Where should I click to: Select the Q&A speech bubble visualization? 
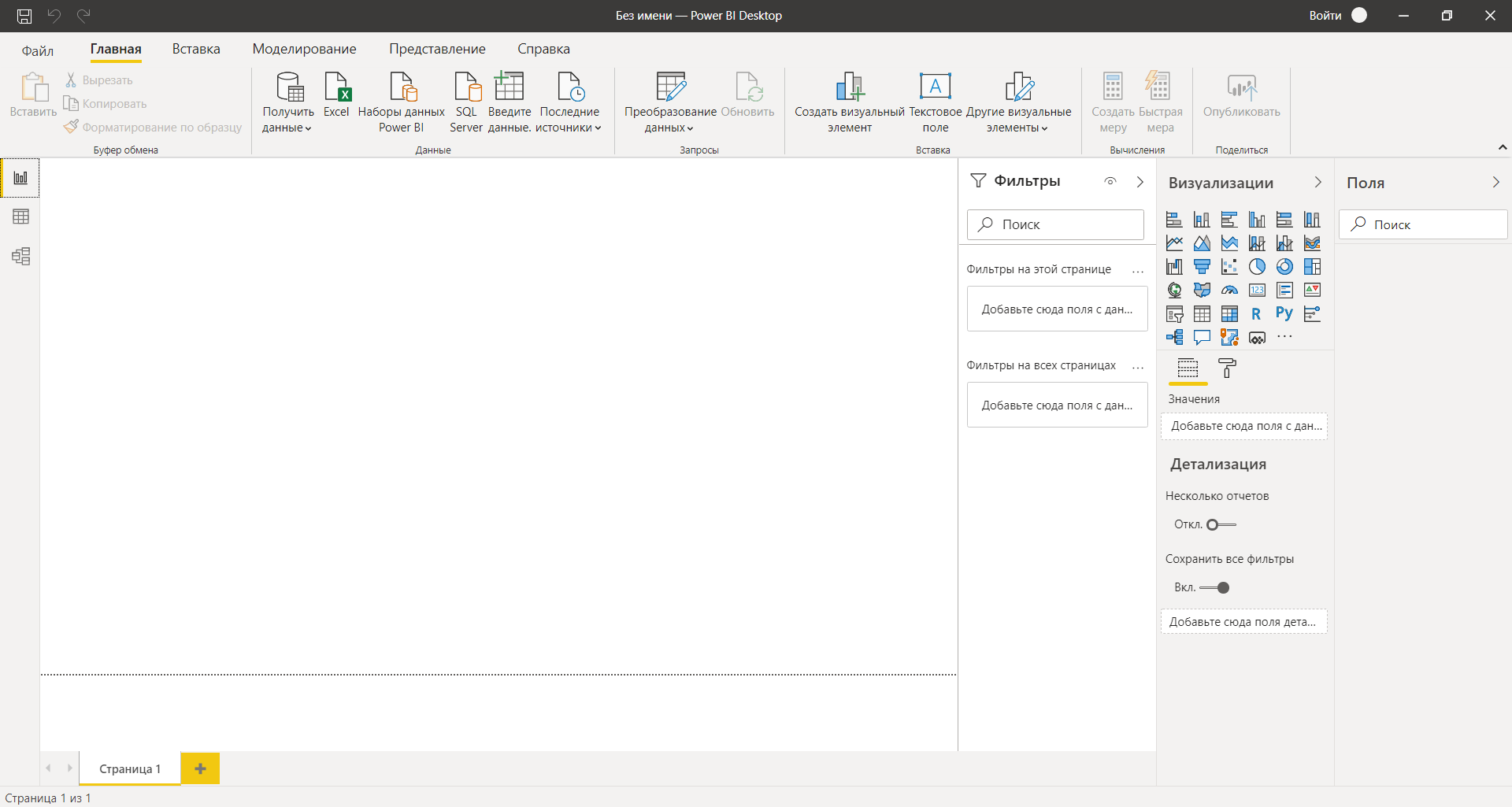click(x=1202, y=338)
